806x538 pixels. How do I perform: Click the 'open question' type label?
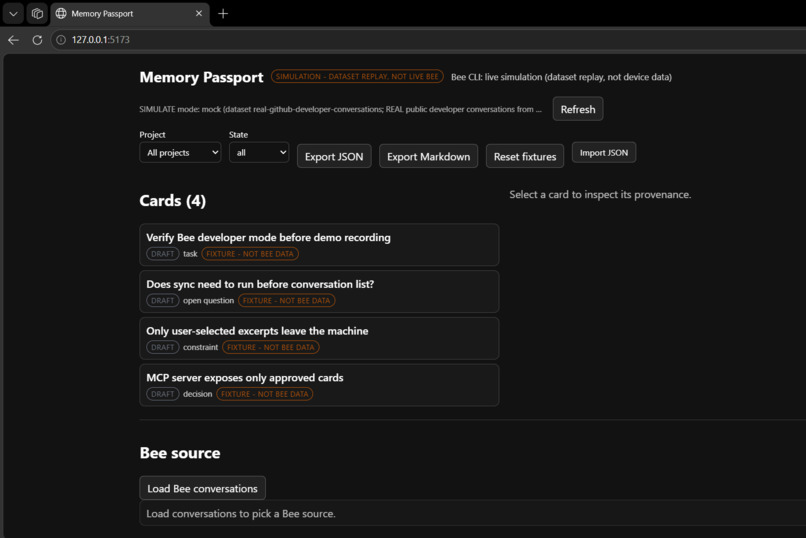click(x=208, y=301)
